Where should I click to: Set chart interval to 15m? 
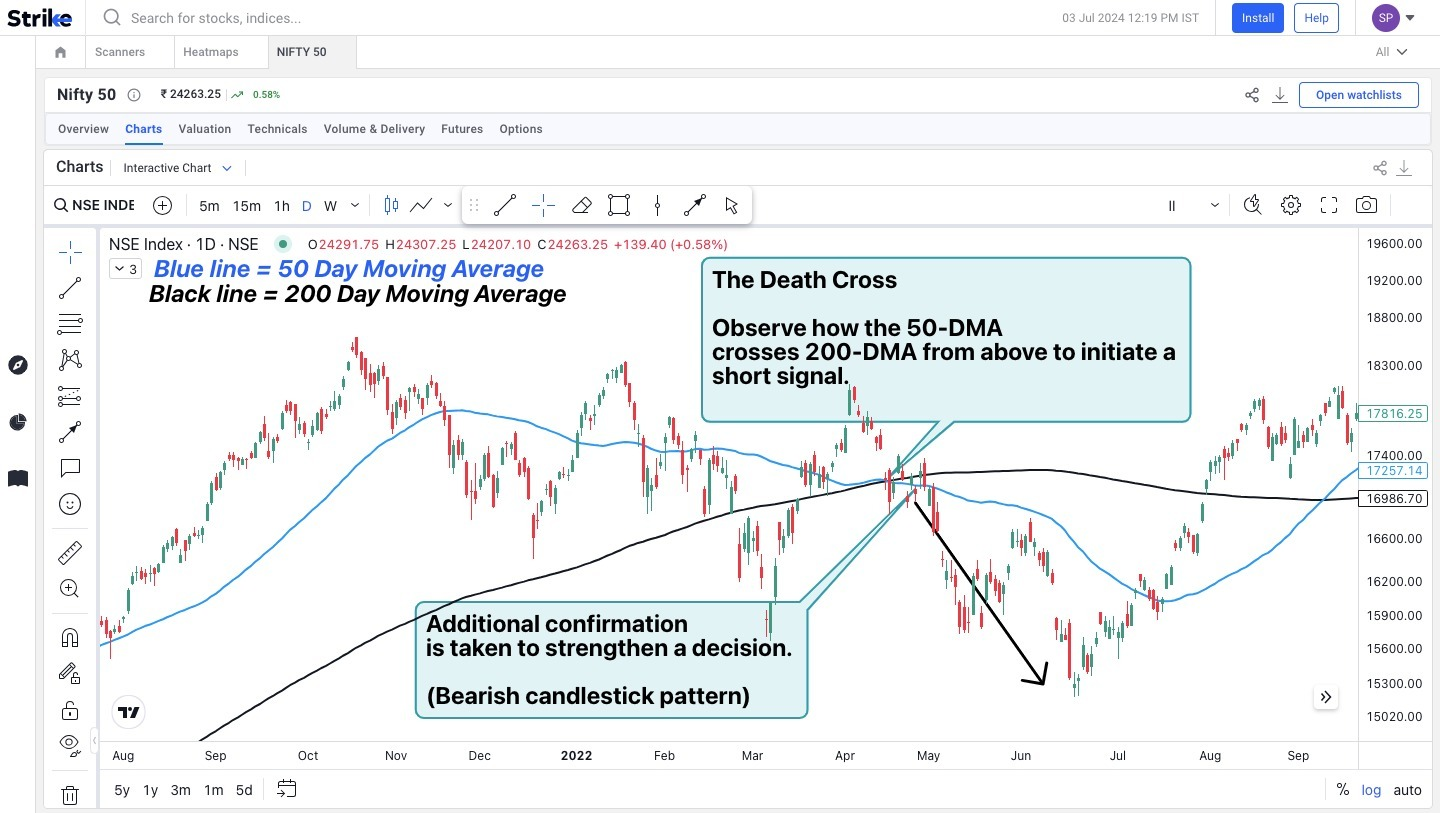point(246,206)
